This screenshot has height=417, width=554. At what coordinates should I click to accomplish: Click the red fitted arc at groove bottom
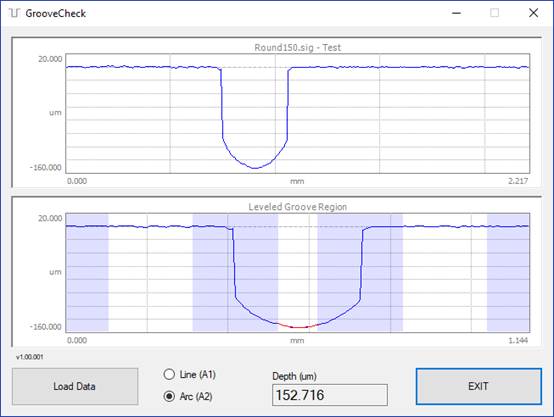299,327
